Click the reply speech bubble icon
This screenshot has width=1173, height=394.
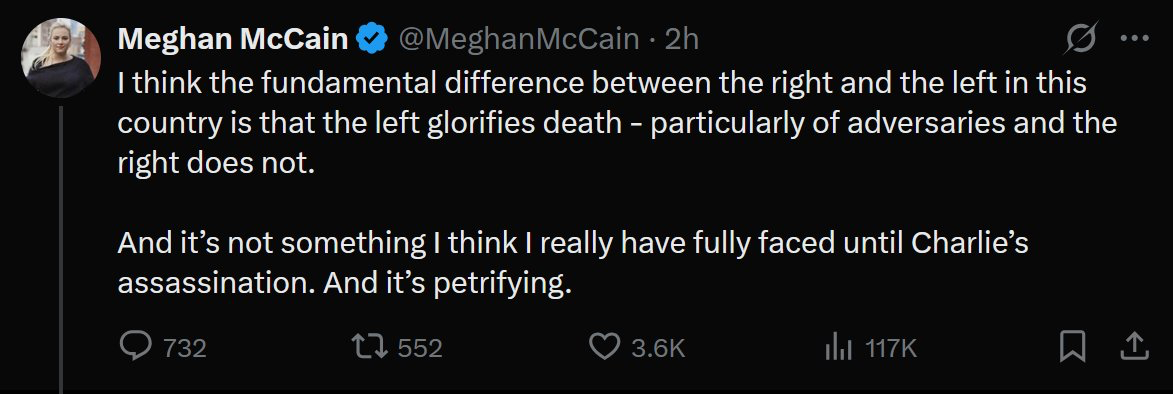(135, 346)
